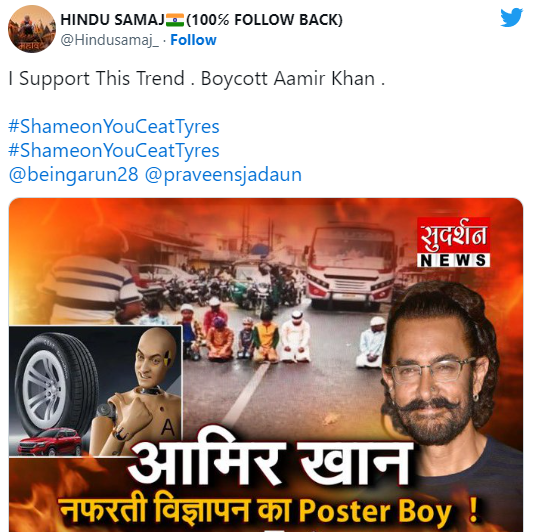The width and height of the screenshot is (536, 532).
Task: Click the (100% FOLLOW BACK) name text
Action: [264, 20]
